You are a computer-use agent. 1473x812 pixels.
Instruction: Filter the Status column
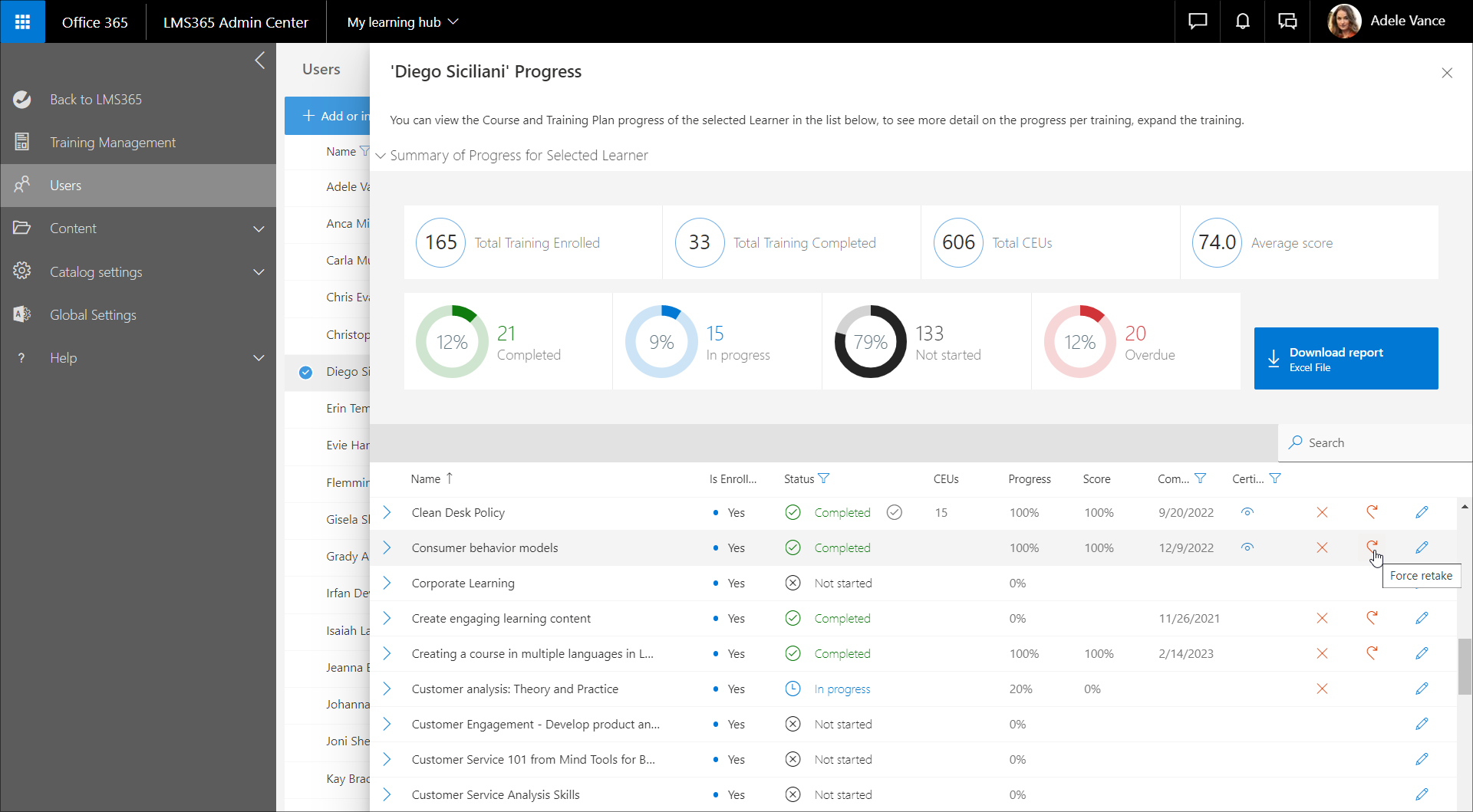824,478
